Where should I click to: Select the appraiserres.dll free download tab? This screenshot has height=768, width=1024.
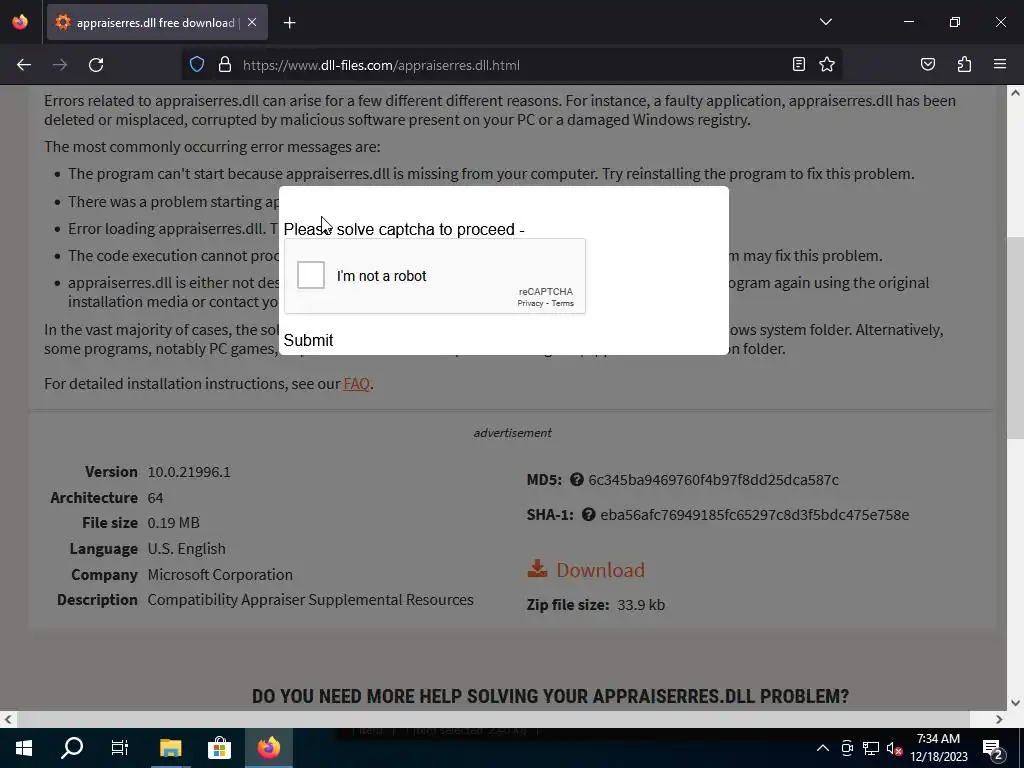tap(157, 23)
